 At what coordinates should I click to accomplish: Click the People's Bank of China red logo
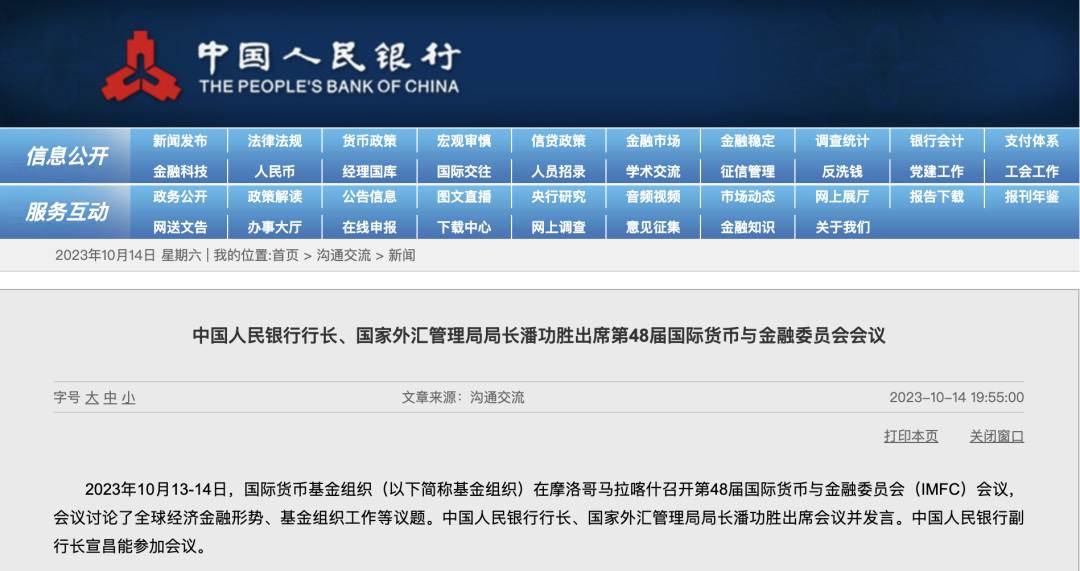(141, 66)
